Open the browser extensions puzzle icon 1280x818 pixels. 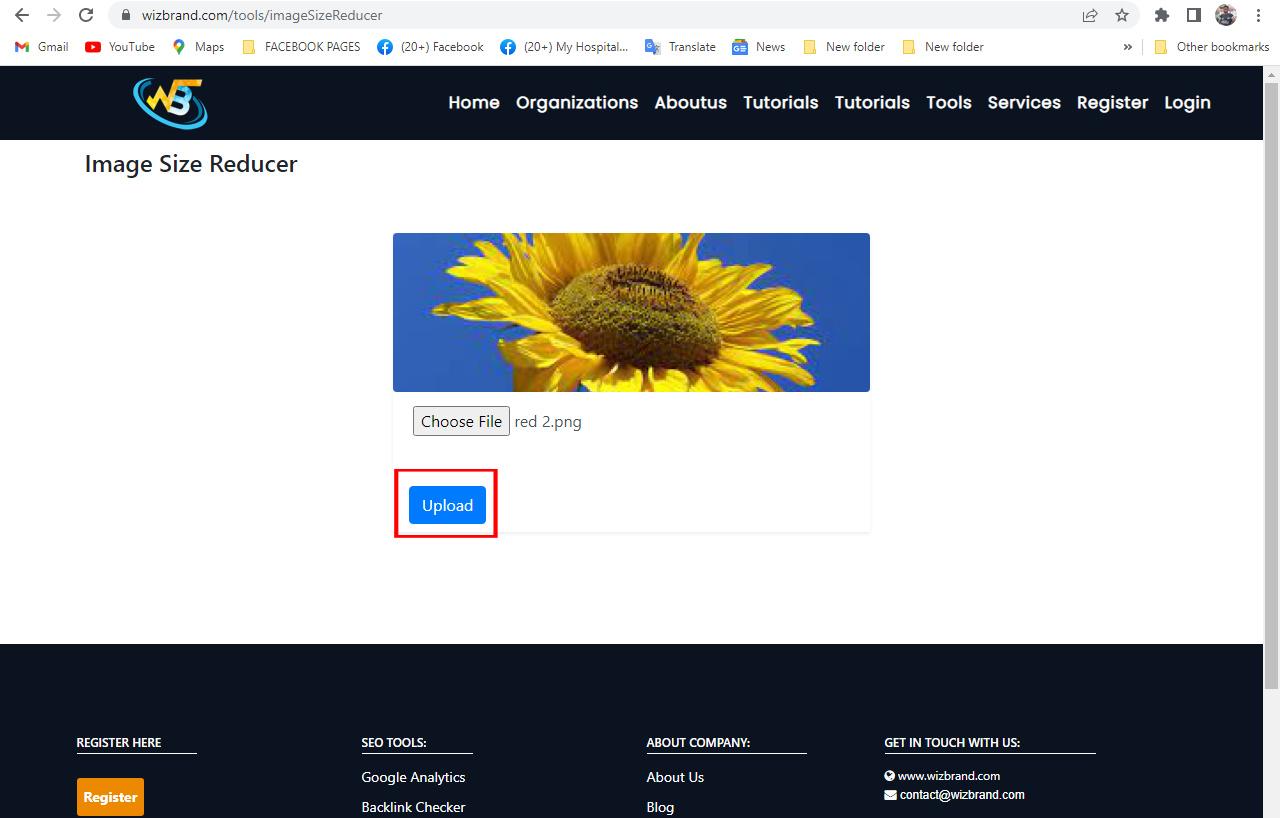tap(1162, 15)
